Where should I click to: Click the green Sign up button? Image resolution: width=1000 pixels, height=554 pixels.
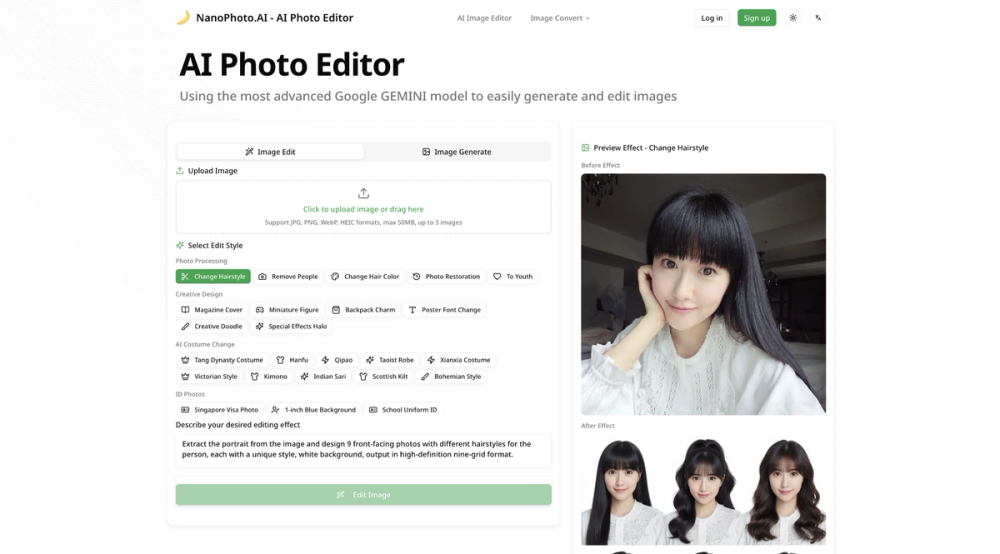coord(756,18)
